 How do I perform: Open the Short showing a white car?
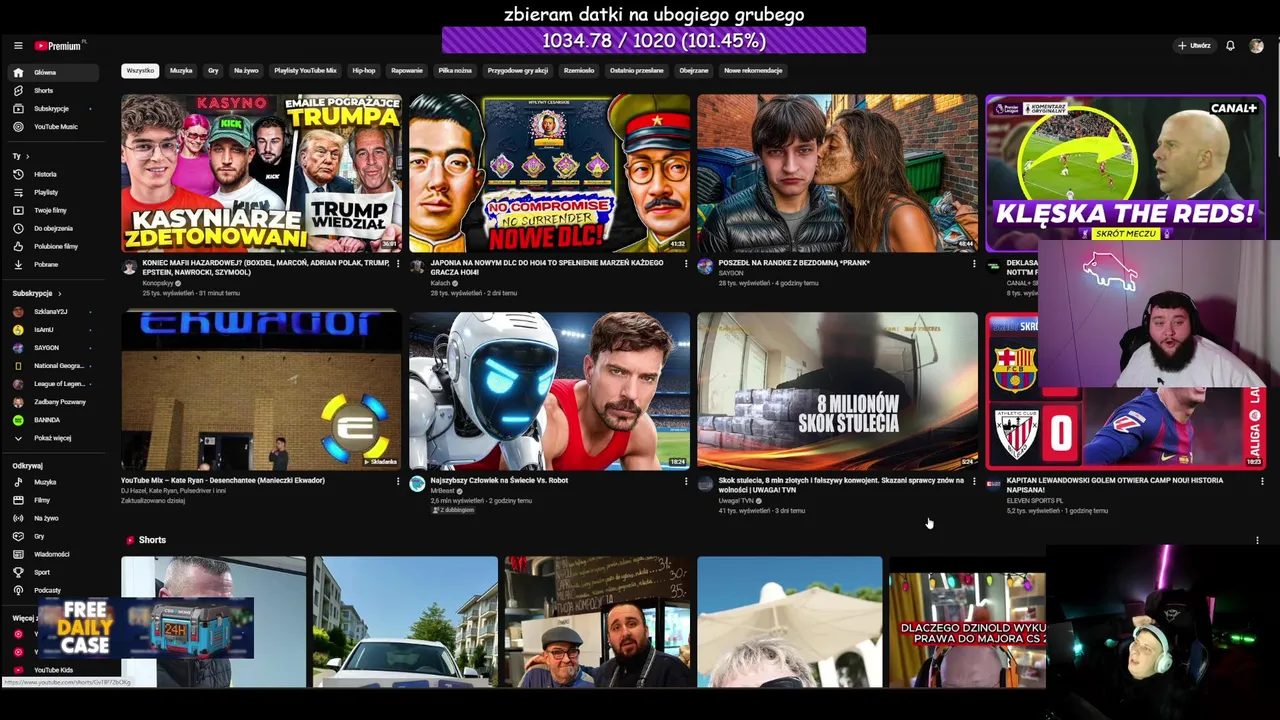[x=405, y=622]
